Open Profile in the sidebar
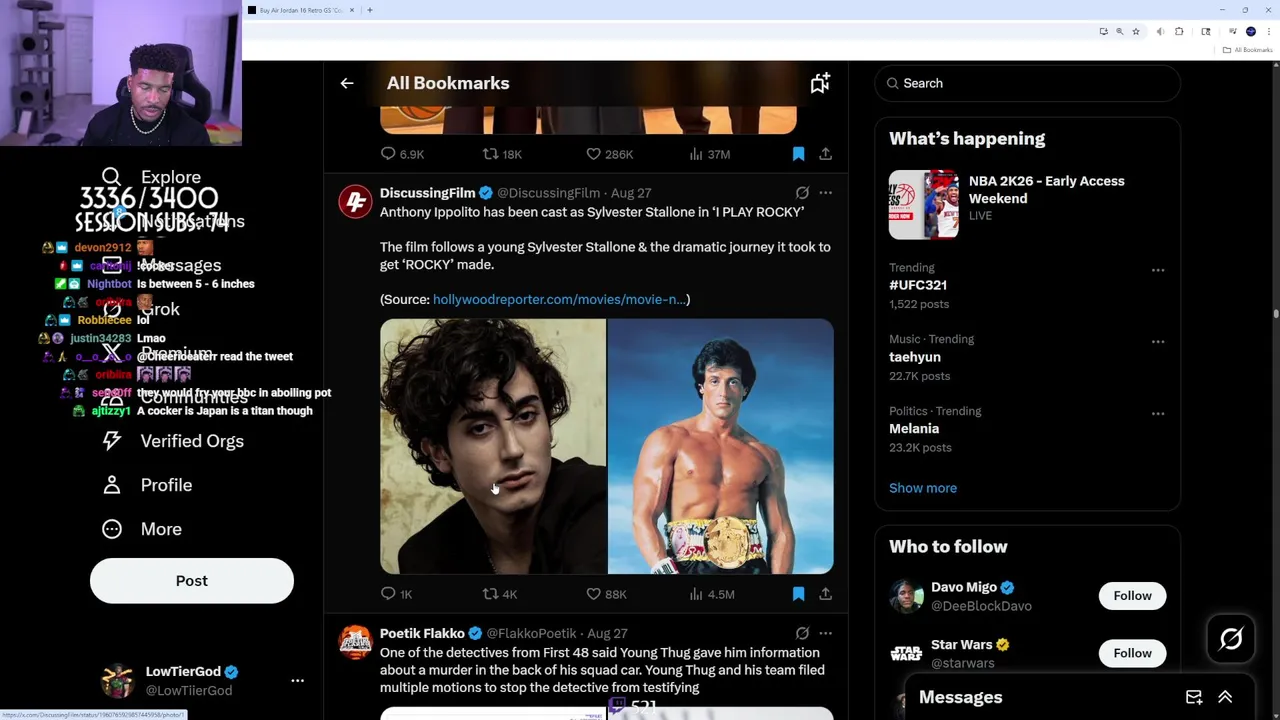Viewport: 1280px width, 720px height. pos(146,485)
